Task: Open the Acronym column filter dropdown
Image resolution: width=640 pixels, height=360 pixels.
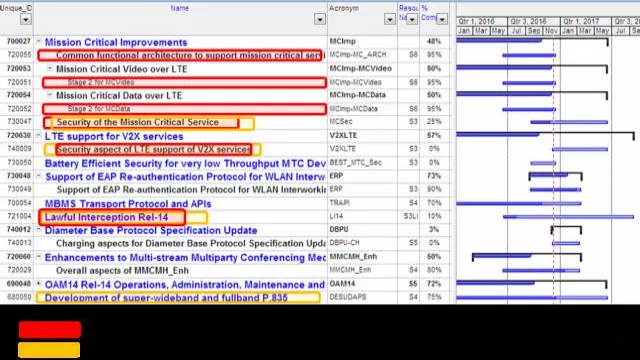Action: coord(389,19)
